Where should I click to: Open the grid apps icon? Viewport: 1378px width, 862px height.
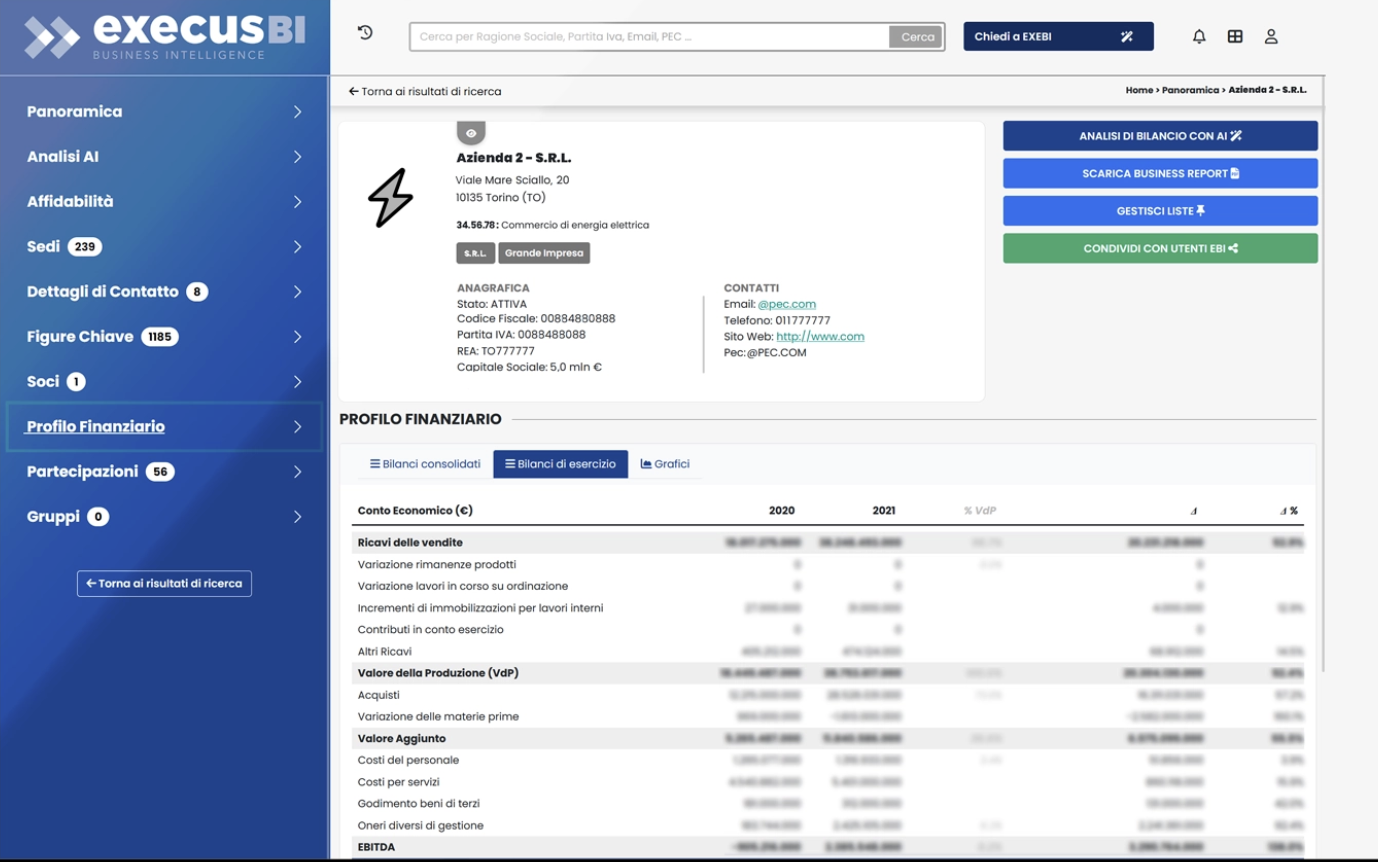[x=1235, y=37]
